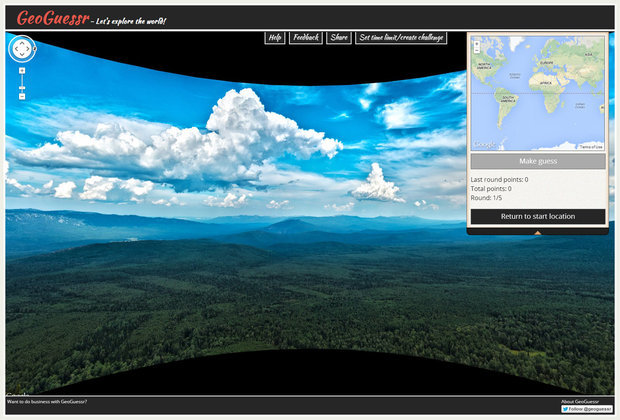Zoom out on the panorama view

[22, 97]
